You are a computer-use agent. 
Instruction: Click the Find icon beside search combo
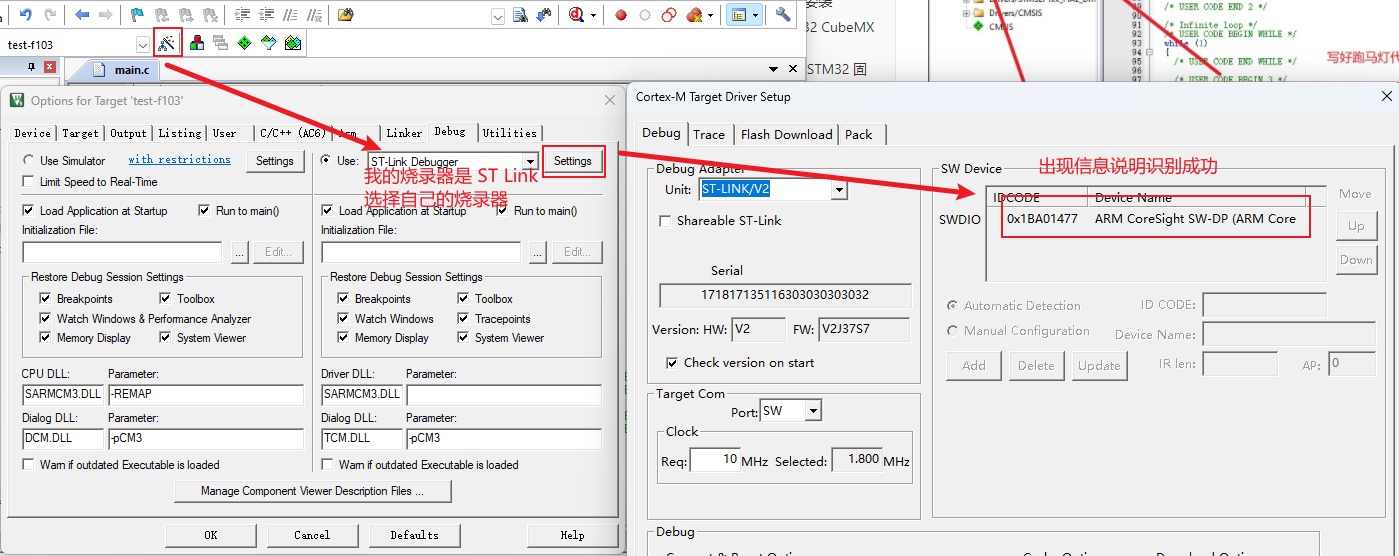click(520, 15)
